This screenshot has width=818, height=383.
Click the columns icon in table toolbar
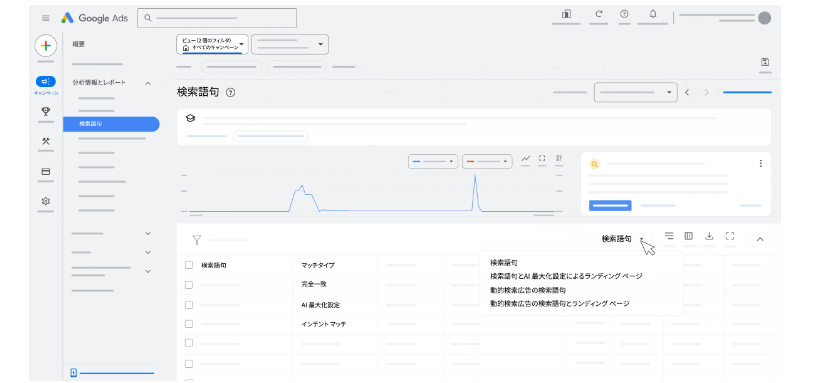689,236
